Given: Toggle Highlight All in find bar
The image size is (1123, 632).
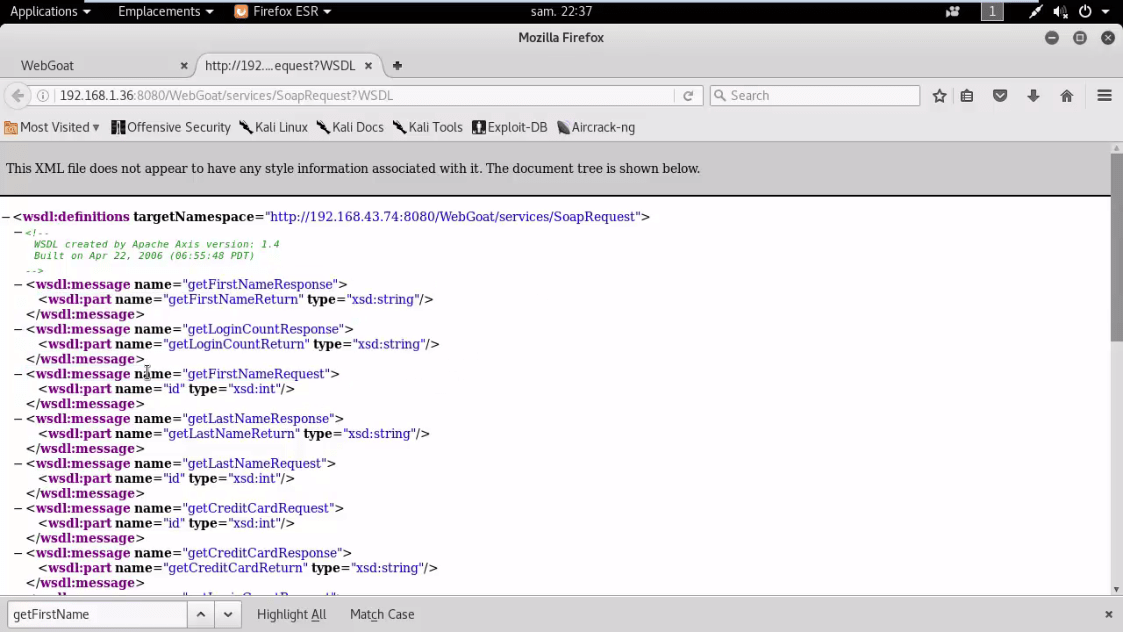Looking at the screenshot, I should pos(291,614).
